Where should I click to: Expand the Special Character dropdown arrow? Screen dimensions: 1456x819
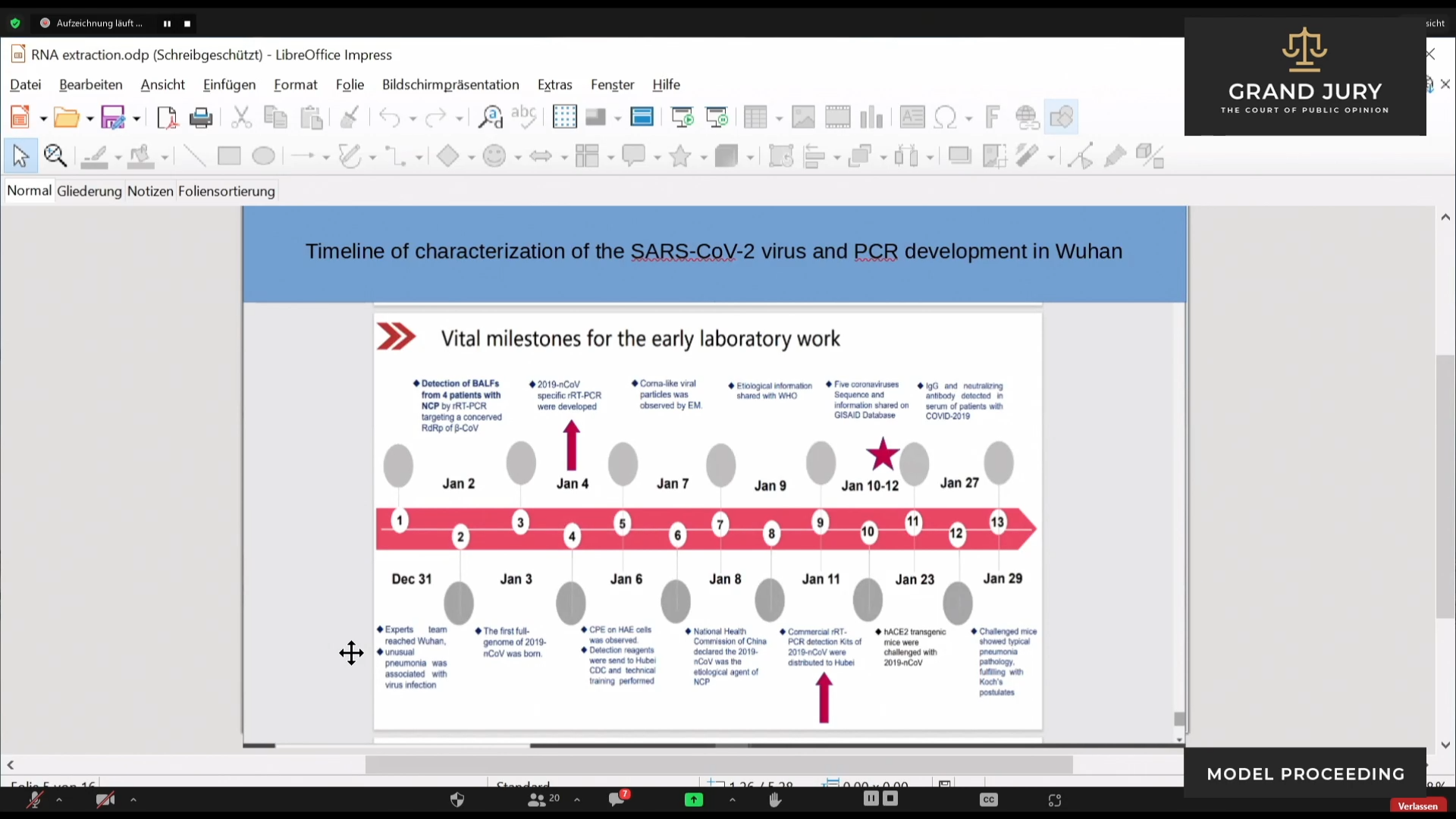[x=968, y=118]
